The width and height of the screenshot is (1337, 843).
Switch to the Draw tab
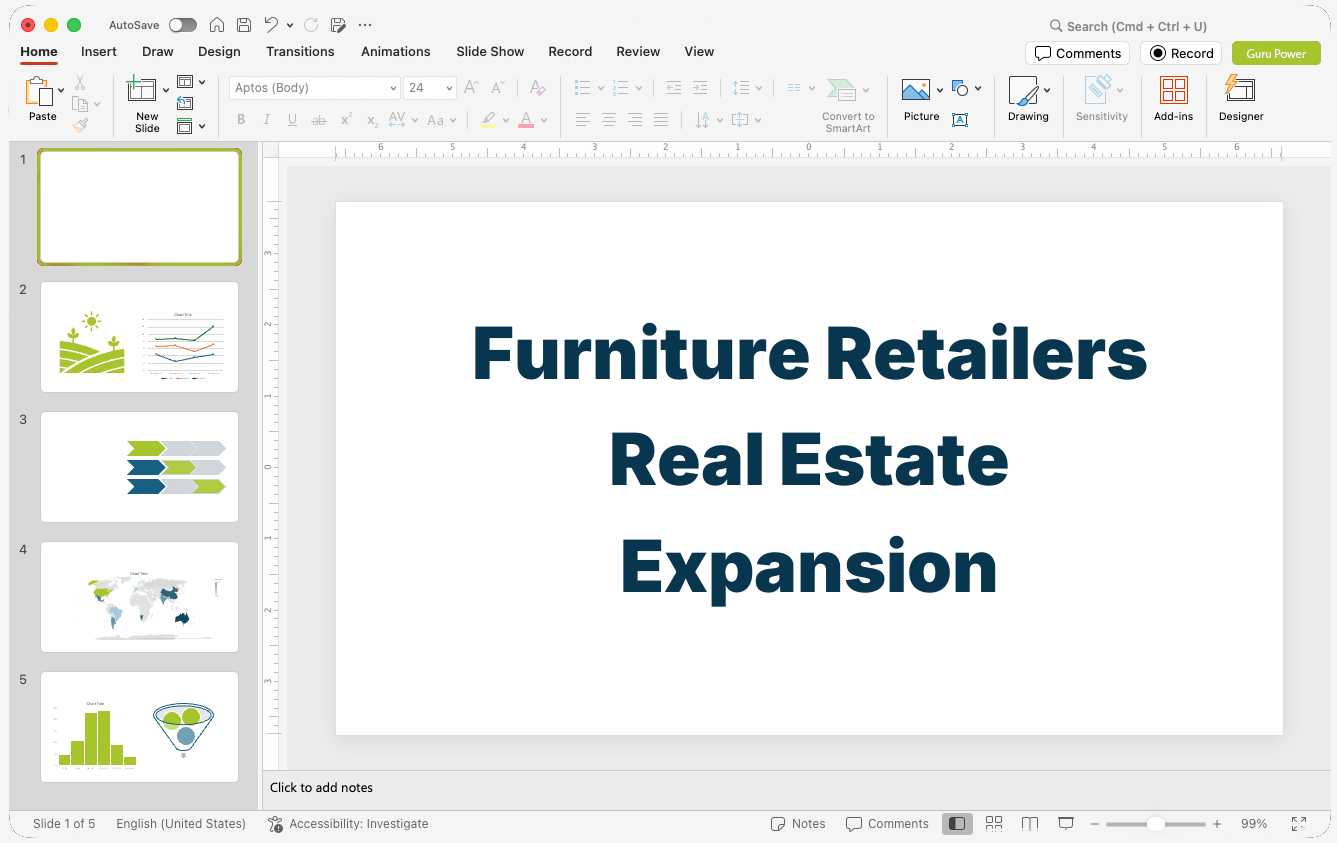158,51
